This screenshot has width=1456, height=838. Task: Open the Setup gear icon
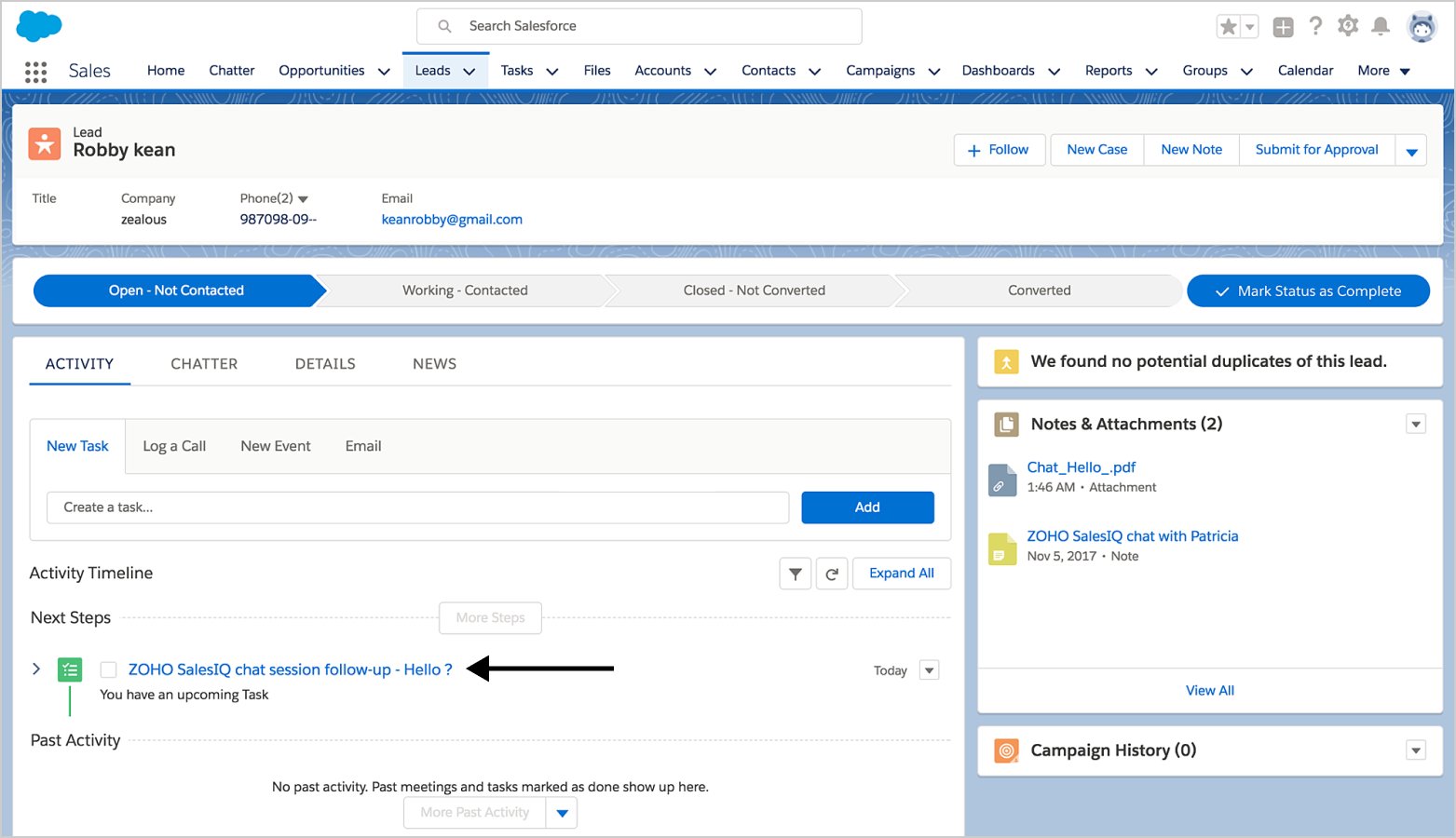pyautogui.click(x=1348, y=27)
